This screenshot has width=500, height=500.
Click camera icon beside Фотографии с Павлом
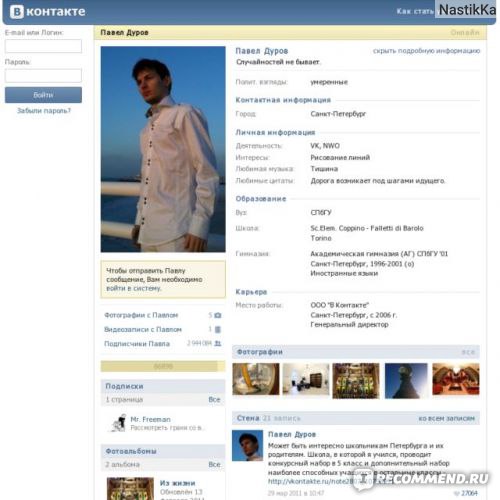click(218, 315)
